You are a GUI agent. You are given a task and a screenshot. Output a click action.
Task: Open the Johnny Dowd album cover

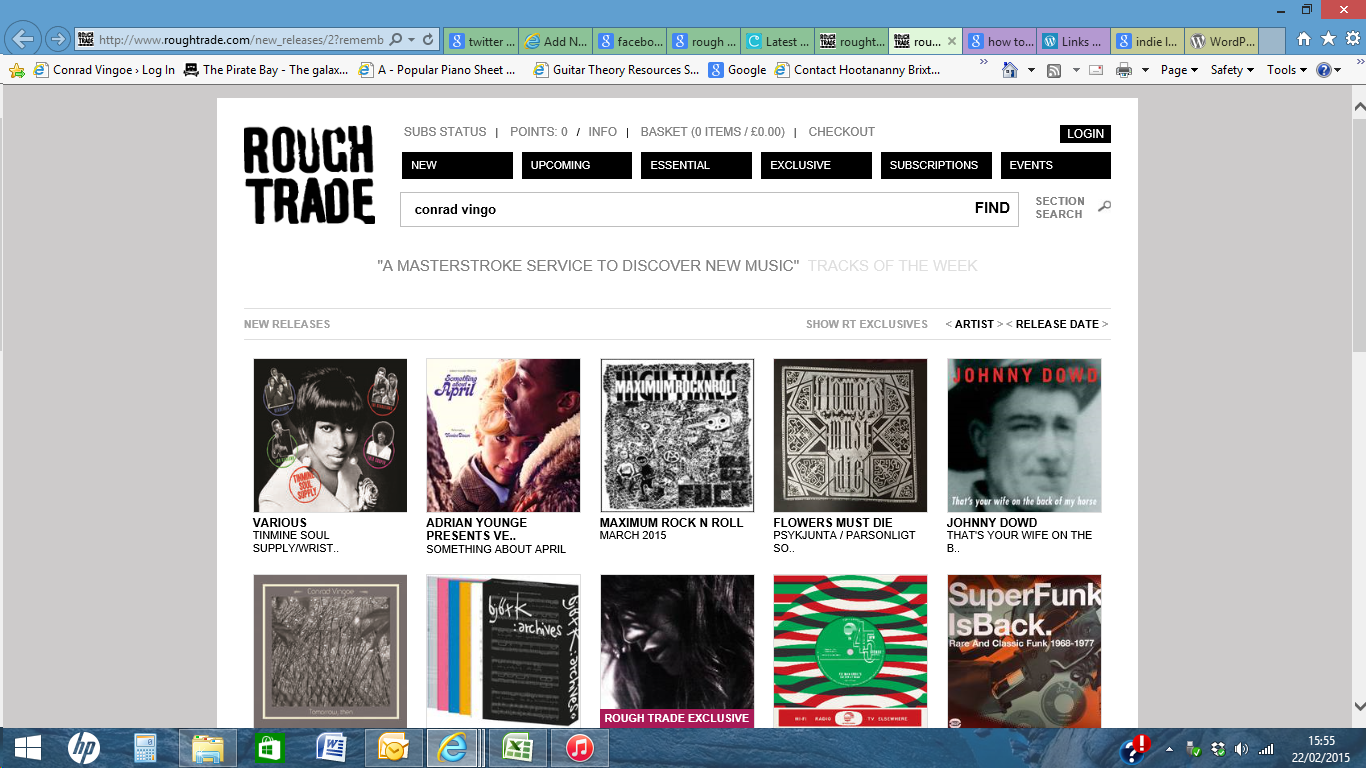coord(1024,435)
